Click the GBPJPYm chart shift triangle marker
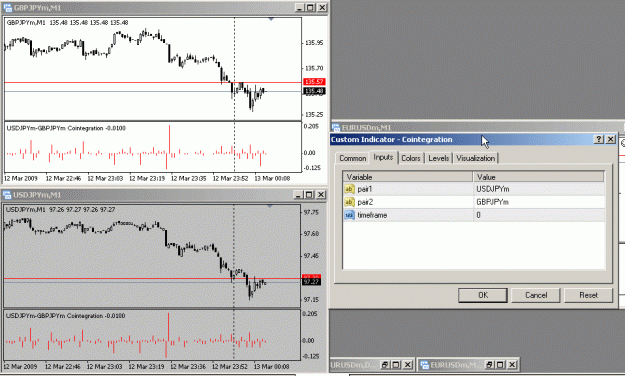Image resolution: width=625 pixels, height=376 pixels. coord(271,19)
